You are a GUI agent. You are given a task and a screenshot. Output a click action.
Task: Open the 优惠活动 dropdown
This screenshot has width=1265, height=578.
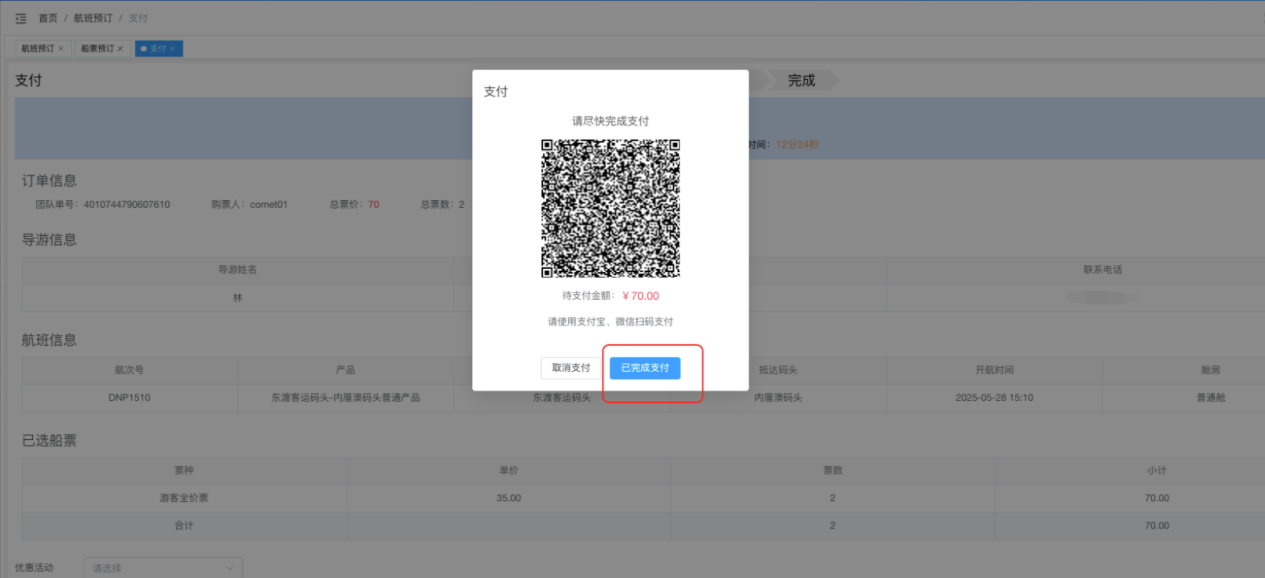click(163, 568)
